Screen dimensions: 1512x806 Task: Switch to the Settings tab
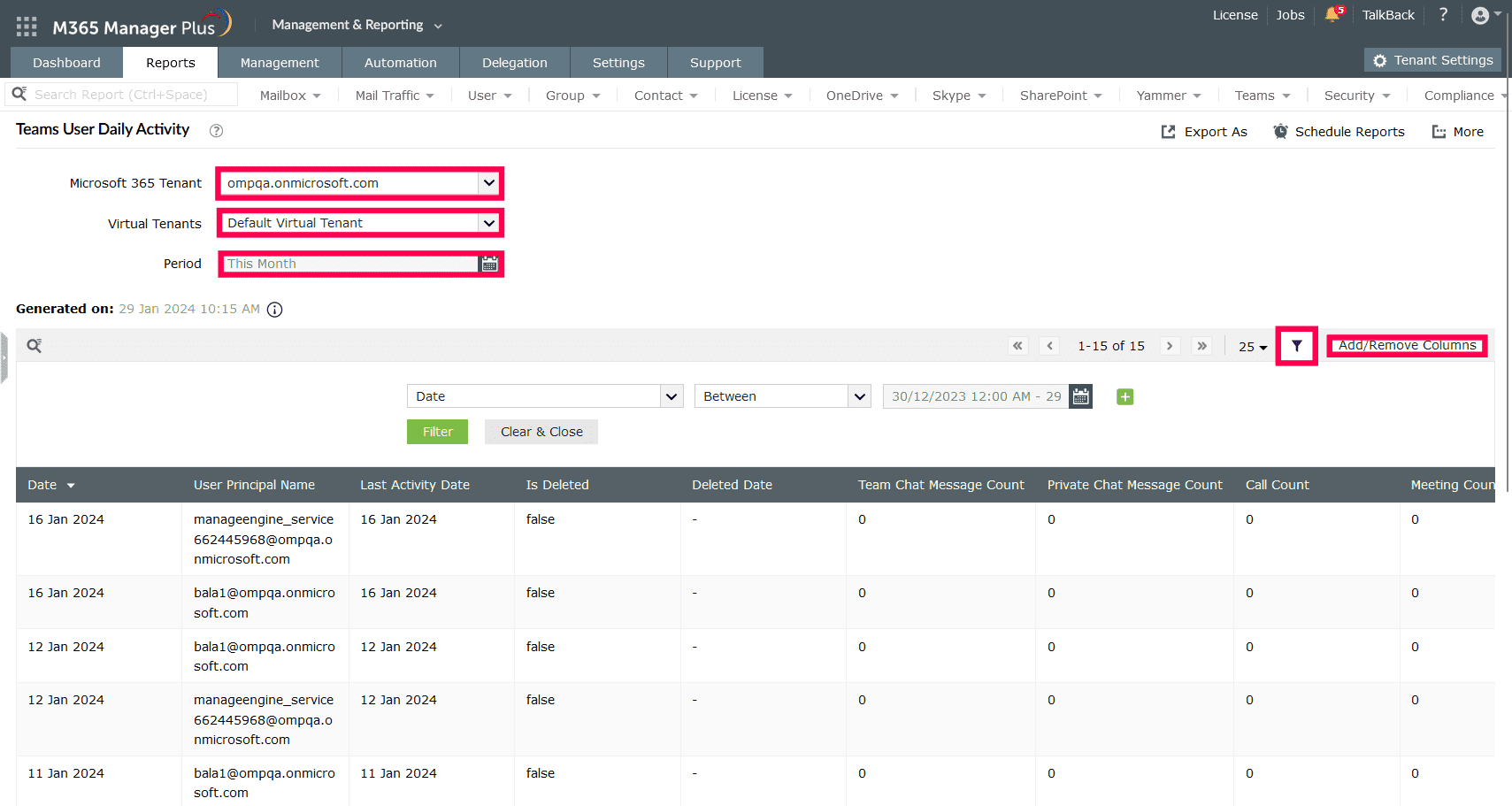[x=618, y=63]
